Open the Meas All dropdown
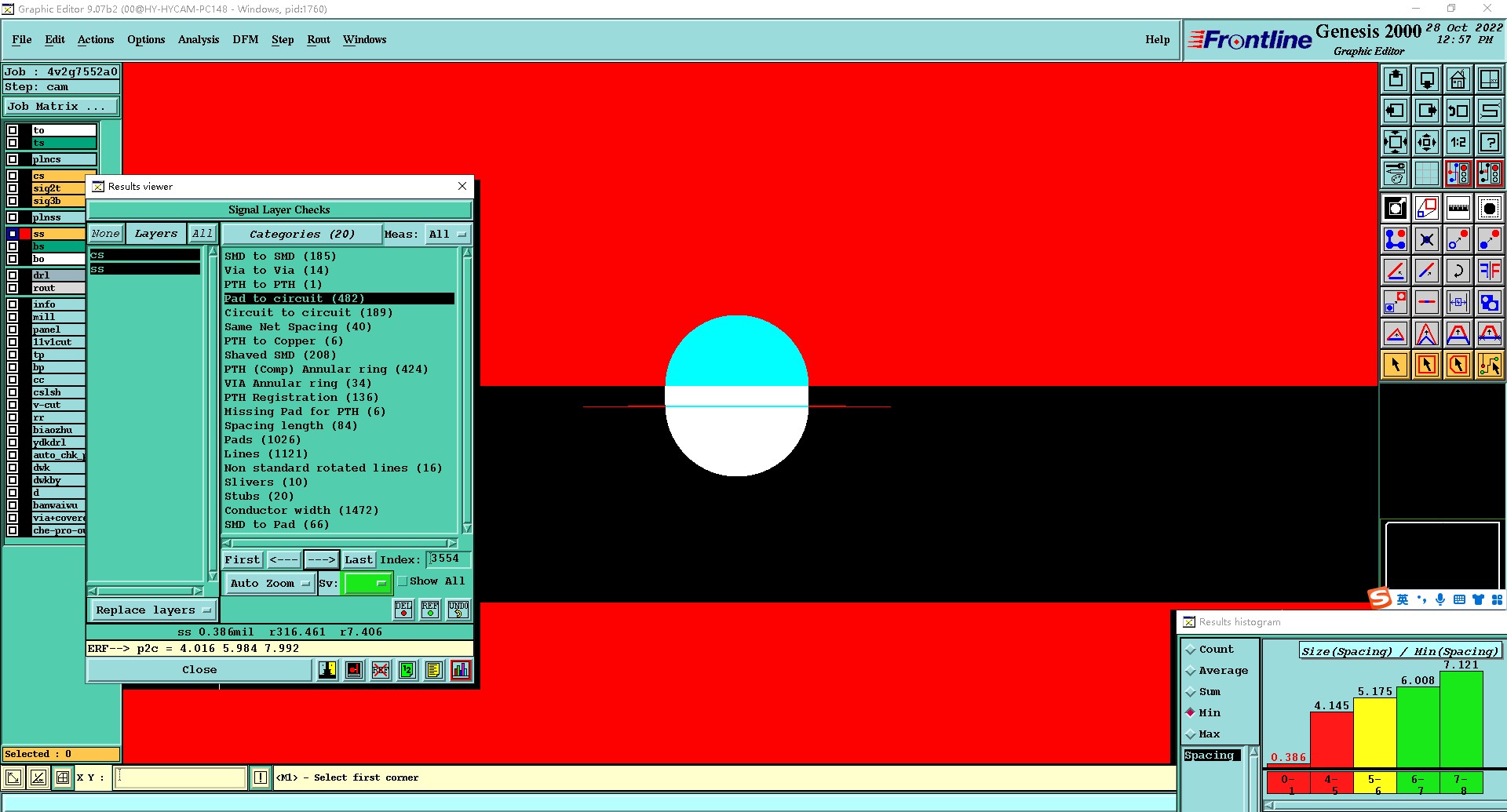Image resolution: width=1507 pixels, height=812 pixels. tap(448, 234)
